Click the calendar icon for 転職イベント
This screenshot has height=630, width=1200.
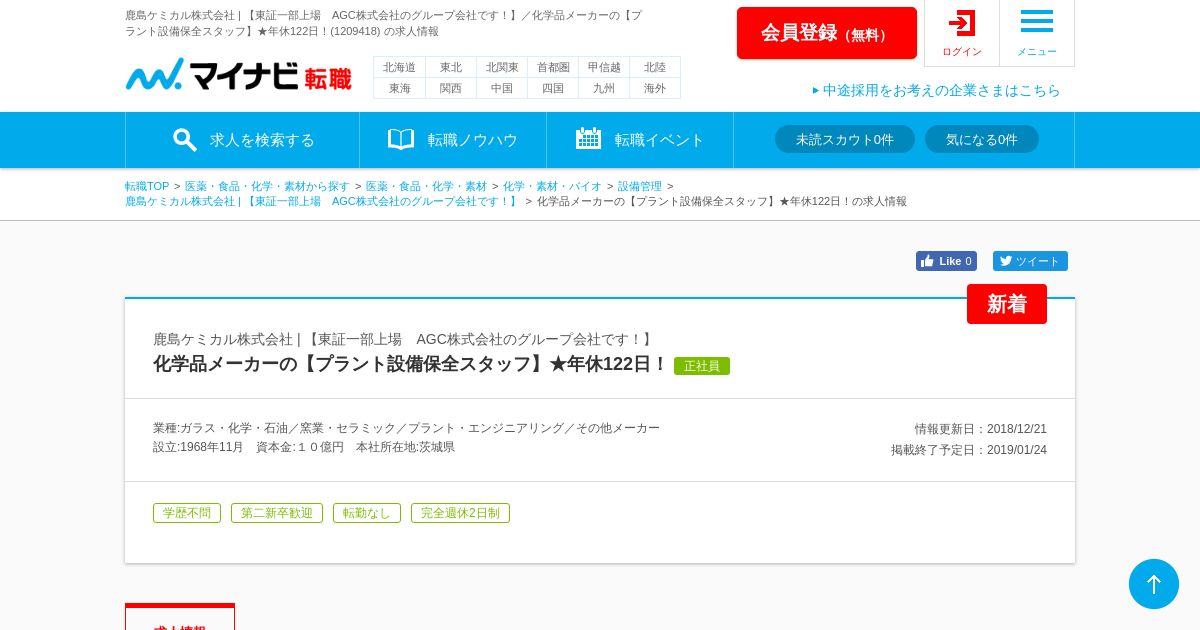pos(588,138)
